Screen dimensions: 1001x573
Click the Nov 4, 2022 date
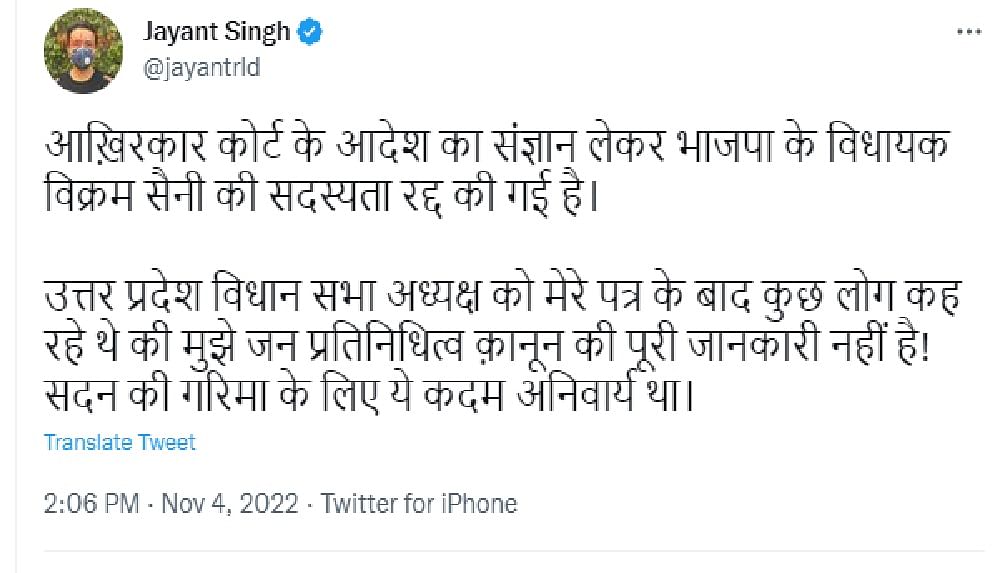(231, 502)
